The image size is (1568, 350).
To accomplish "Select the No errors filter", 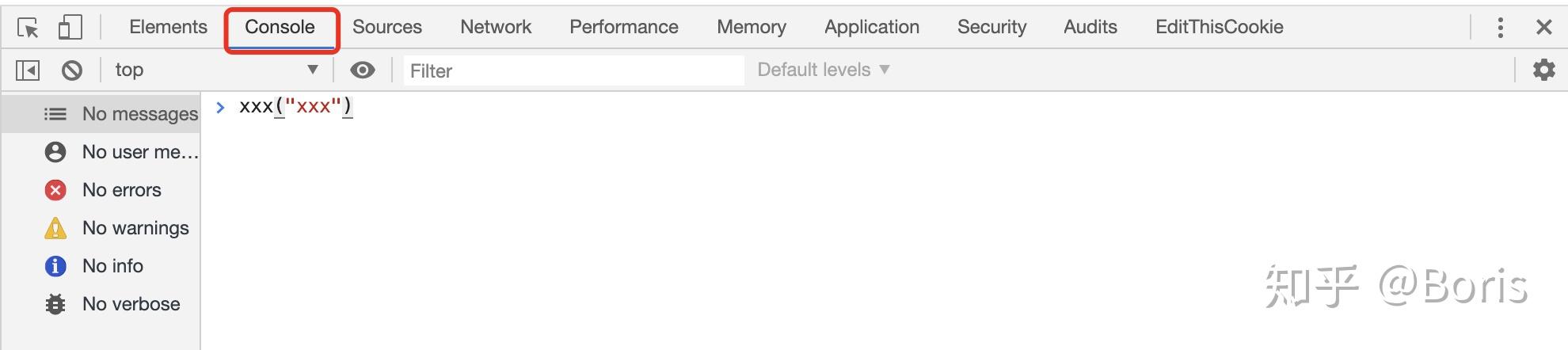I will coord(121,190).
